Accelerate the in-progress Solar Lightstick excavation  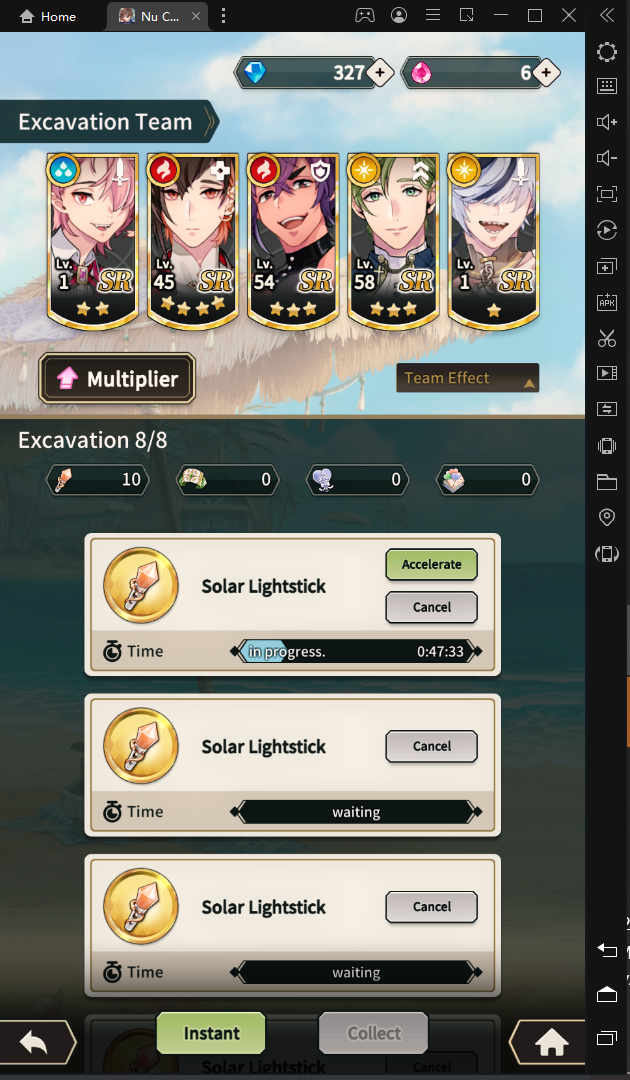tap(432, 564)
